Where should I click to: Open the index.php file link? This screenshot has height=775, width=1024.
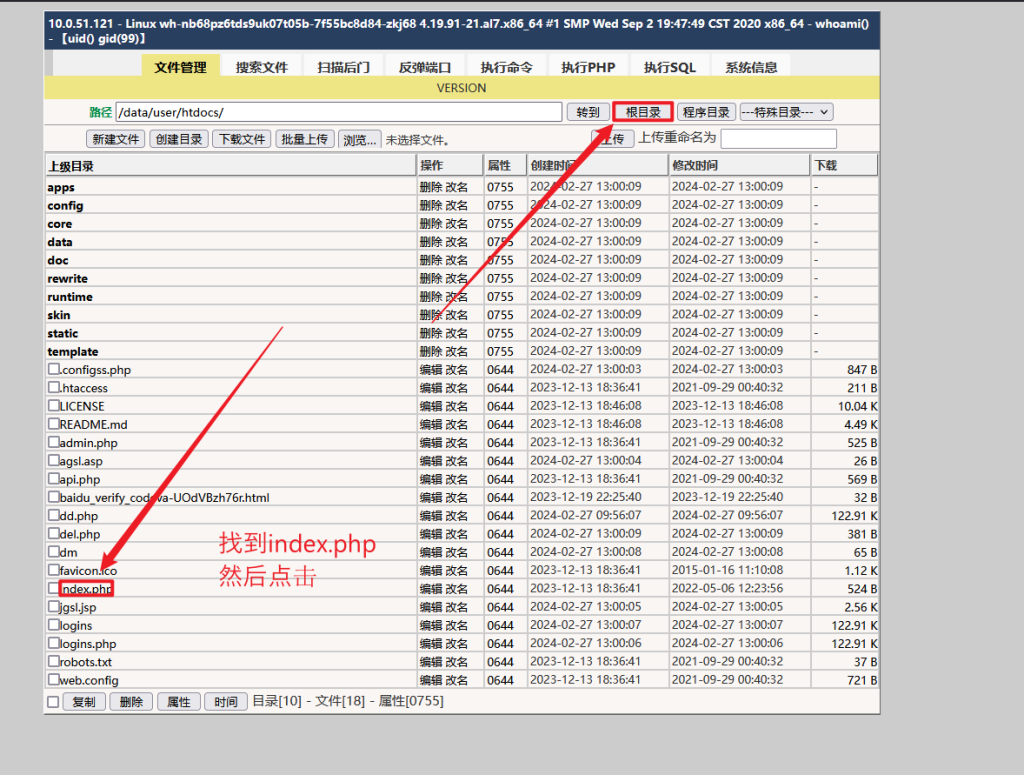(87, 589)
